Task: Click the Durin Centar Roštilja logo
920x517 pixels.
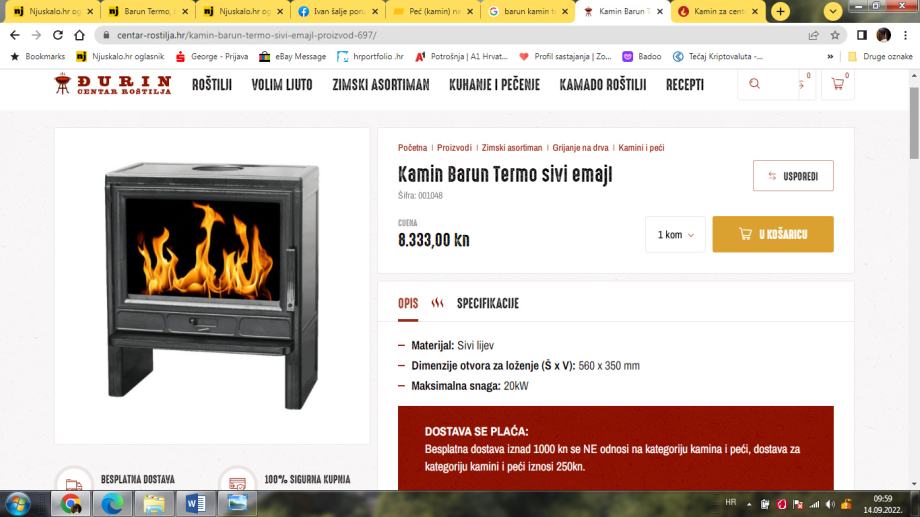Action: (112, 84)
